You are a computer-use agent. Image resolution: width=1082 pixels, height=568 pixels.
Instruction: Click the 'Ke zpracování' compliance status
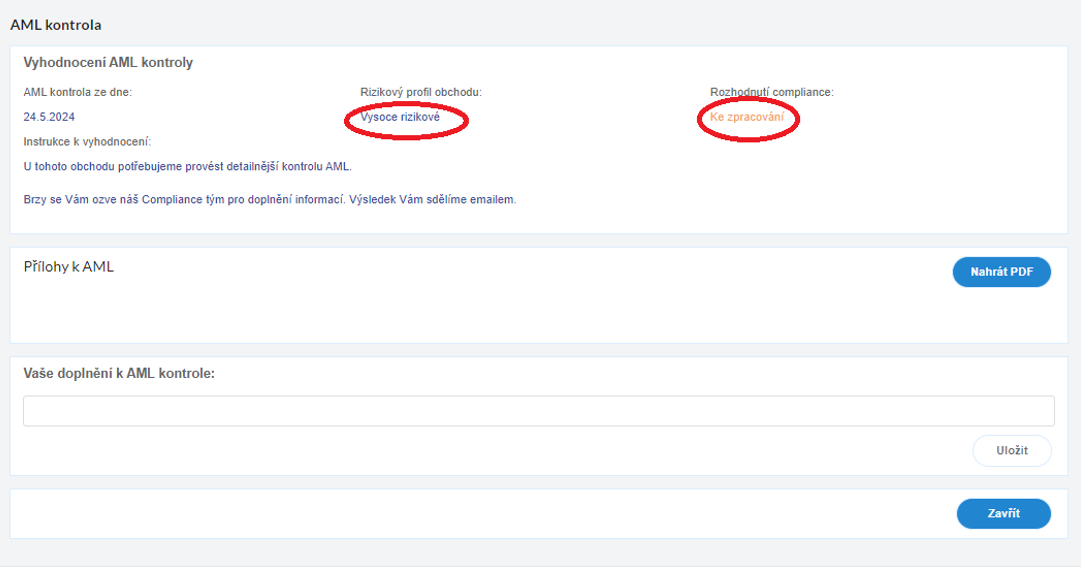(747, 117)
